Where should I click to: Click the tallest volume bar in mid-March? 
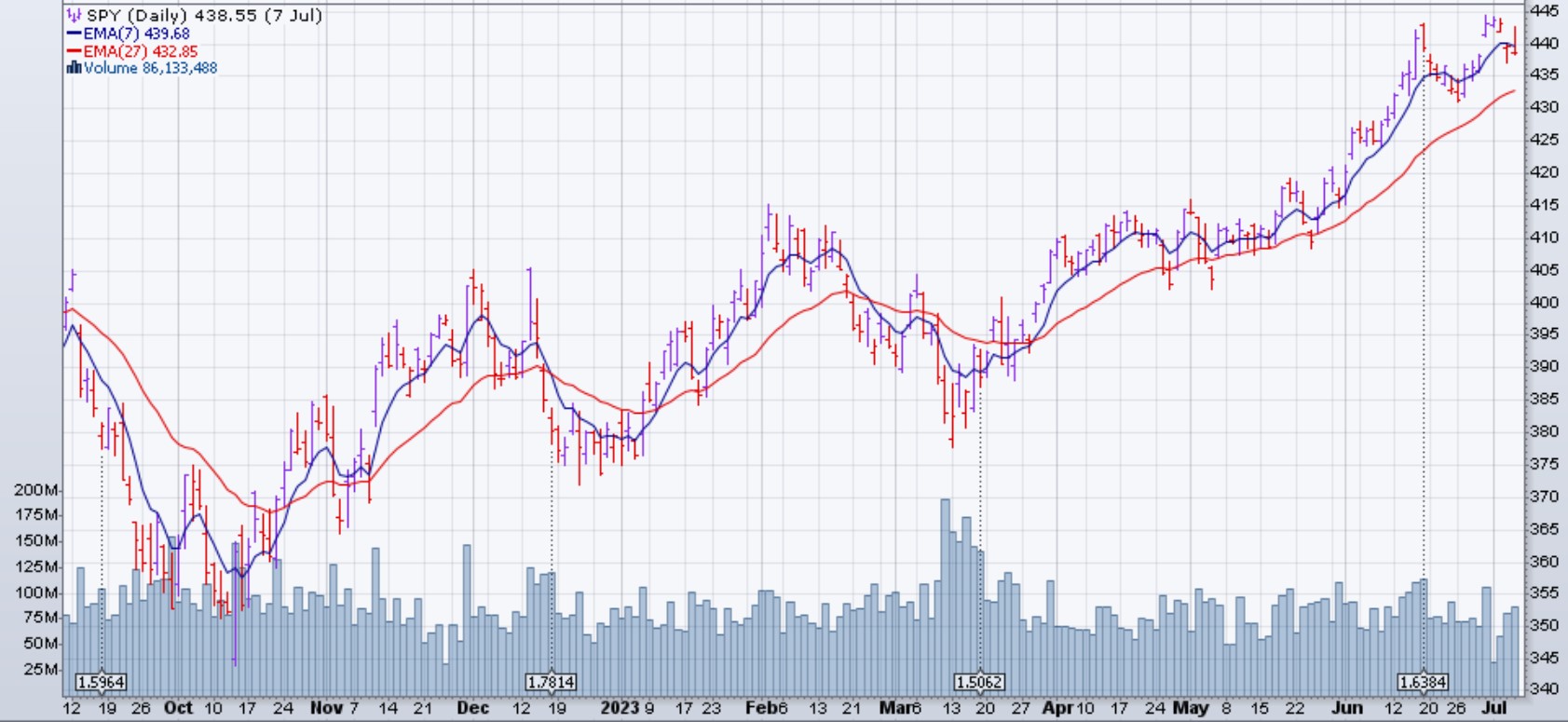[945, 596]
